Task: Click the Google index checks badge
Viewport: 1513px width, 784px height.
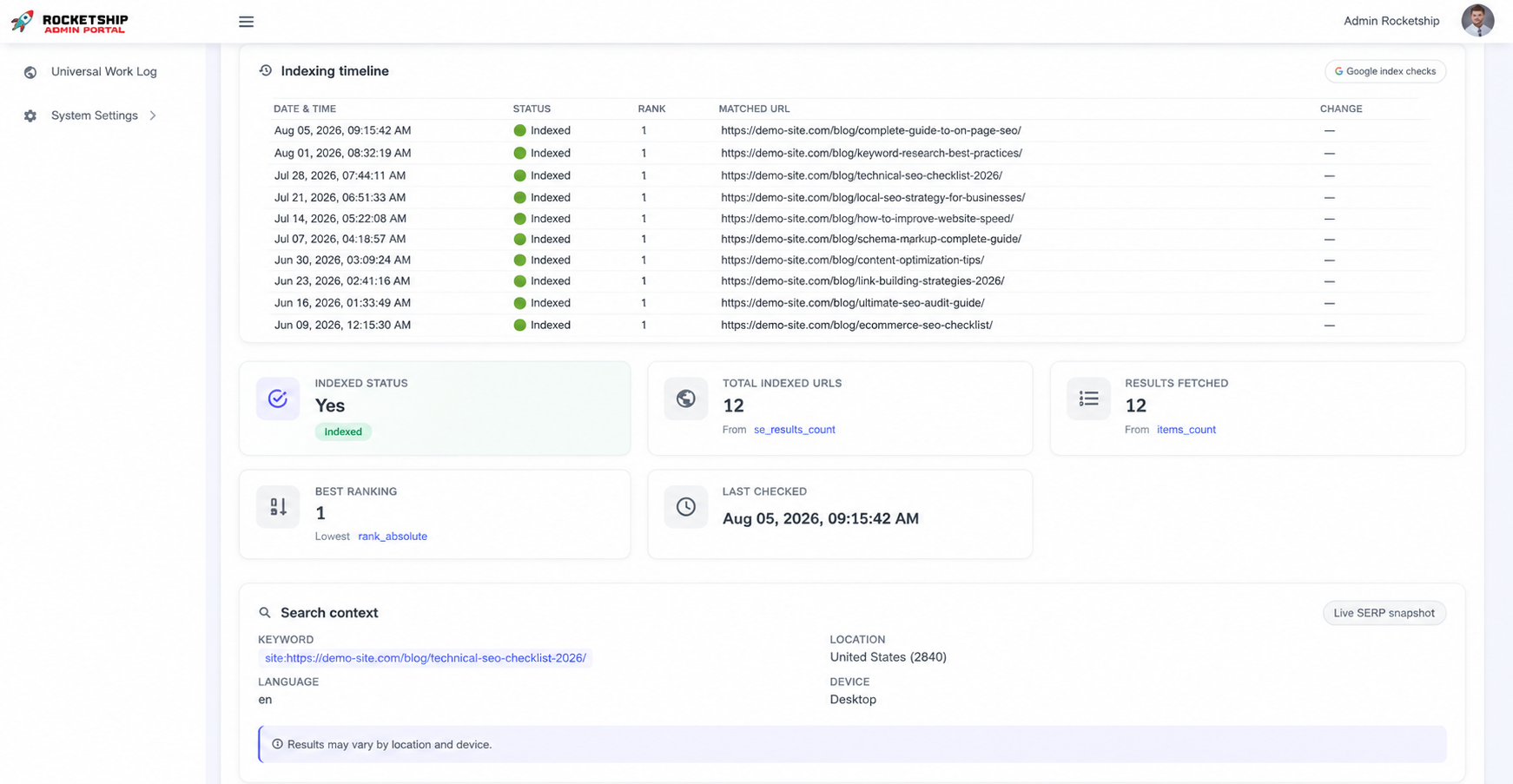Action: (1385, 71)
